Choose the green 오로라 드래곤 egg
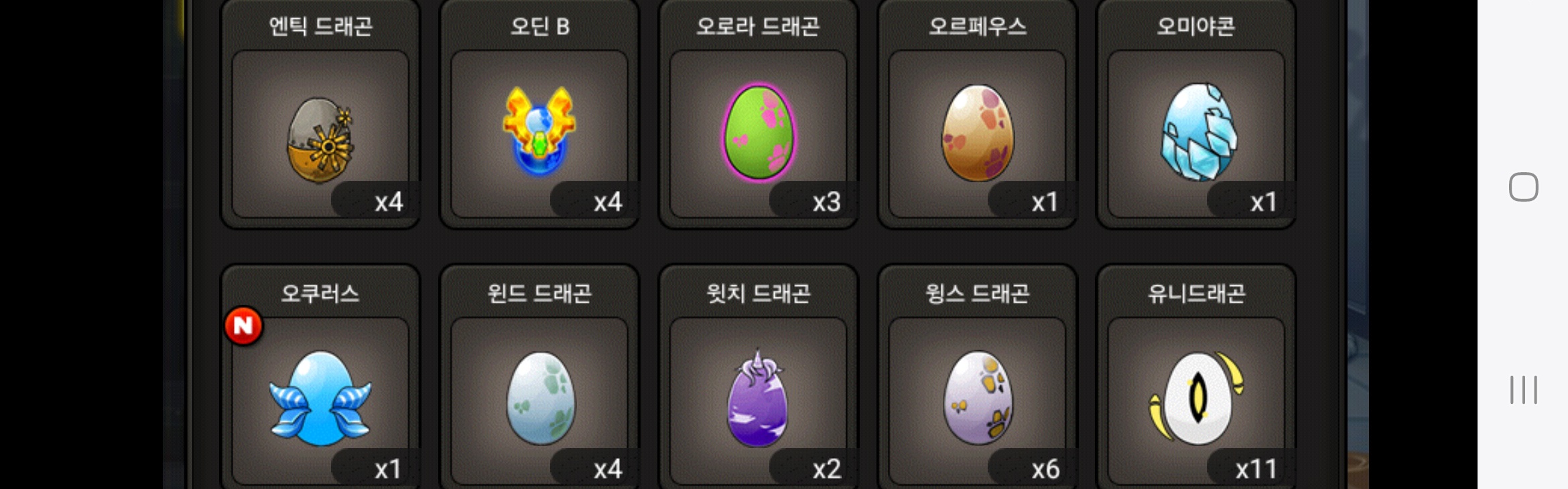Viewport: 1568px width, 489px height. [759, 132]
